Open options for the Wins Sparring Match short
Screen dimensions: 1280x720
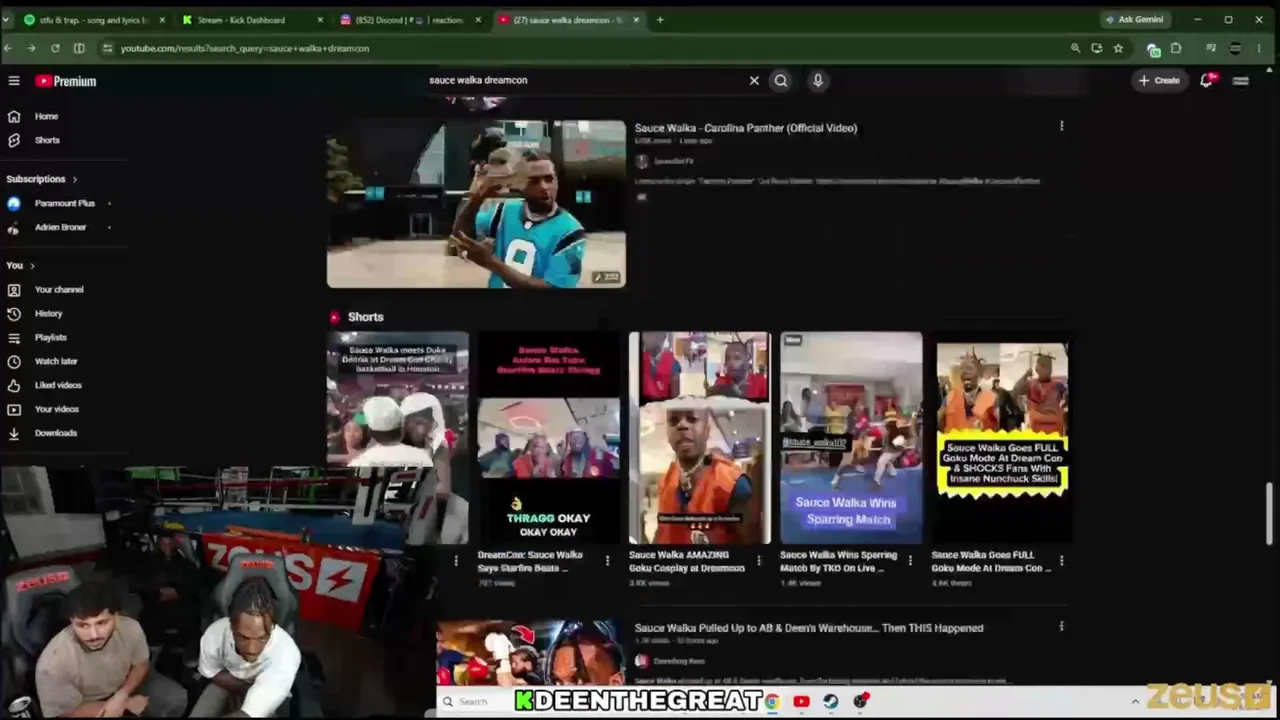910,561
